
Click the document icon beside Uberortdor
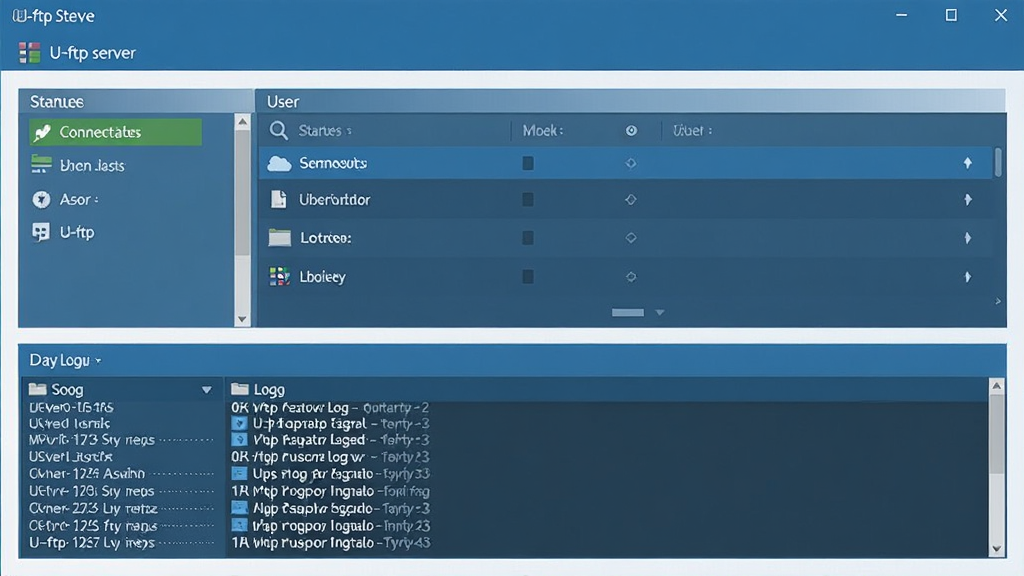(278, 199)
